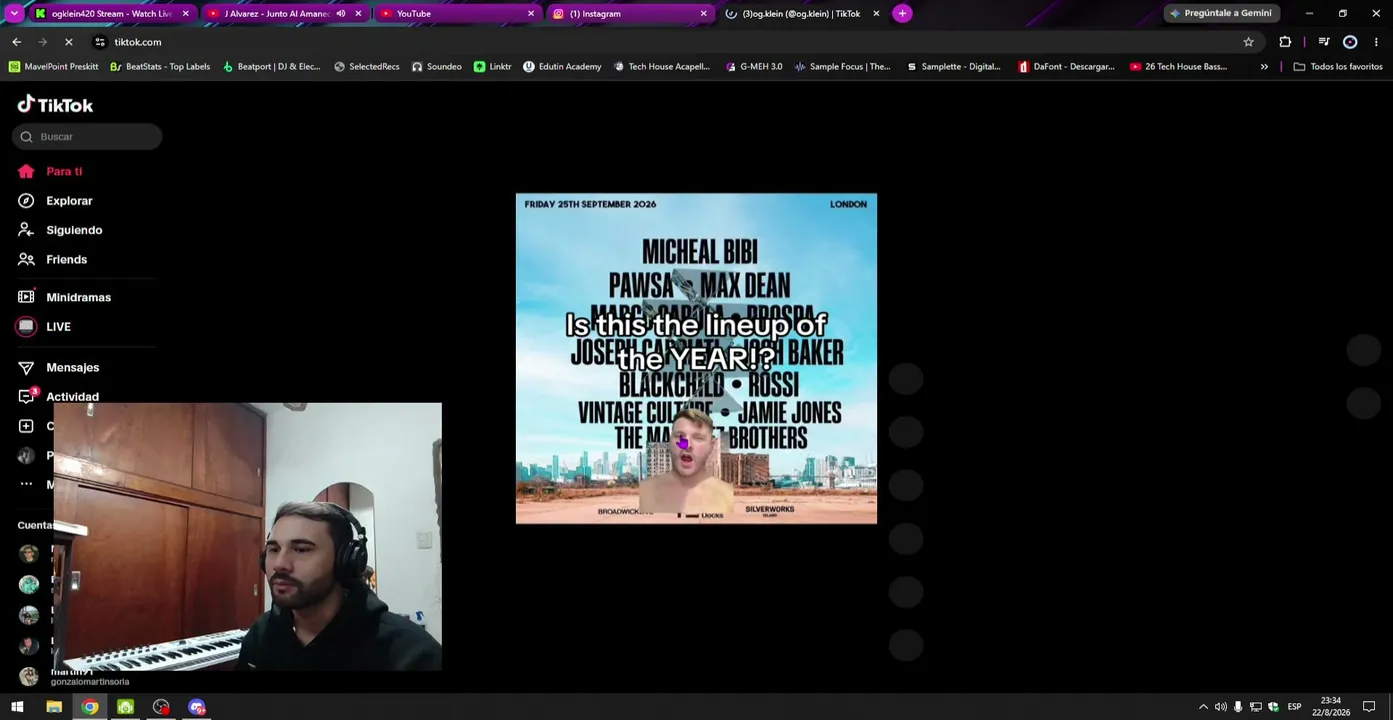Open Minidramas in the sidebar

(78, 297)
